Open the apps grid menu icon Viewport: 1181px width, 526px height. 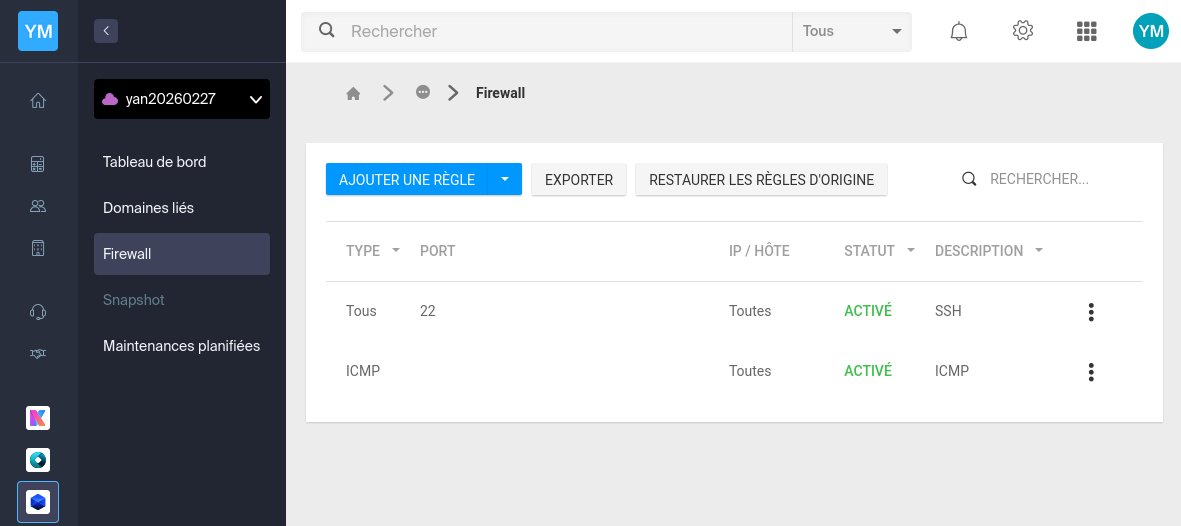coord(1086,31)
